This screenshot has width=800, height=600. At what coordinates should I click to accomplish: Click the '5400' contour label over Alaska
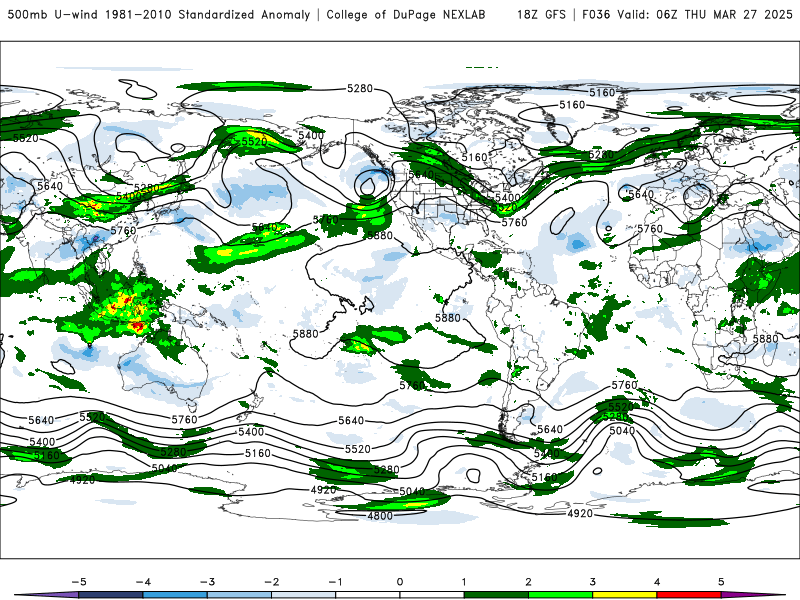click(311, 135)
